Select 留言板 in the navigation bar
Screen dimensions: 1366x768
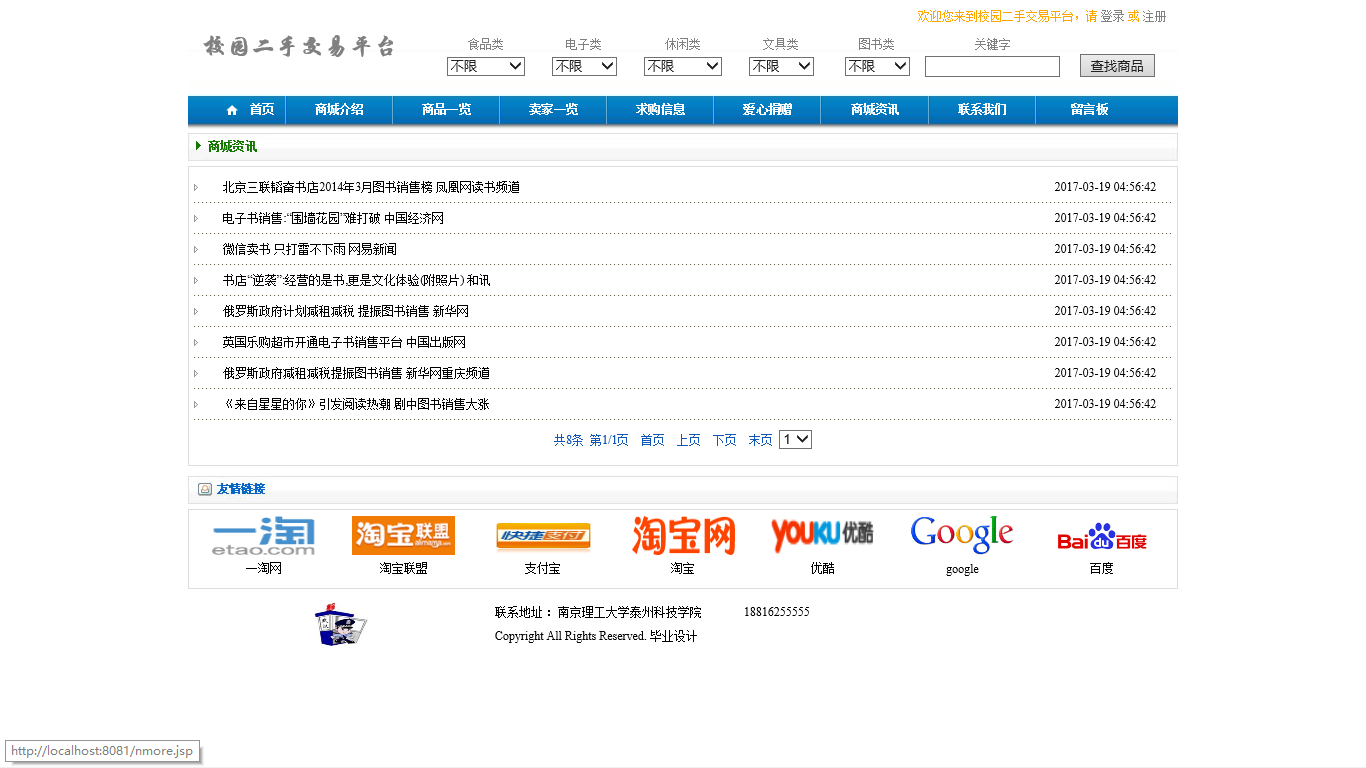pyautogui.click(x=1089, y=110)
